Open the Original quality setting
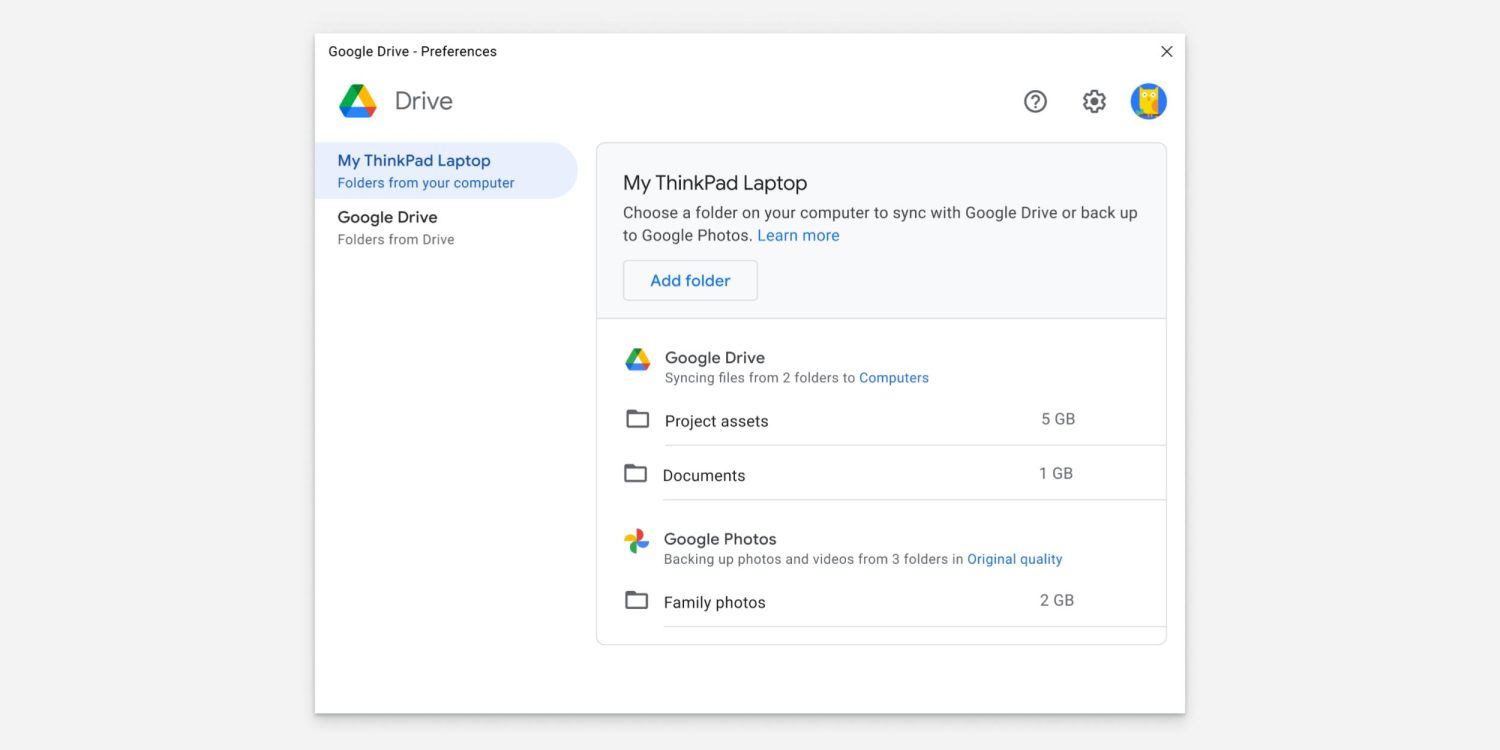1500x750 pixels. 1015,558
